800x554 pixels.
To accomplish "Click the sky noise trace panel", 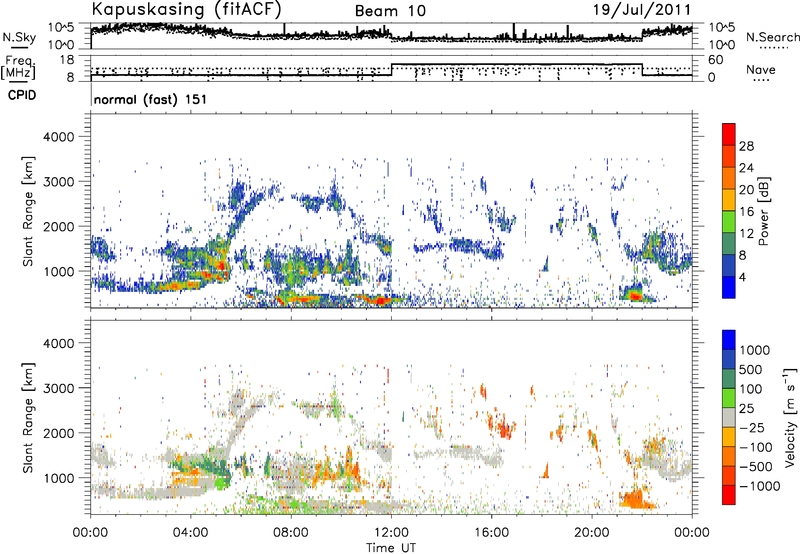I will (391, 36).
